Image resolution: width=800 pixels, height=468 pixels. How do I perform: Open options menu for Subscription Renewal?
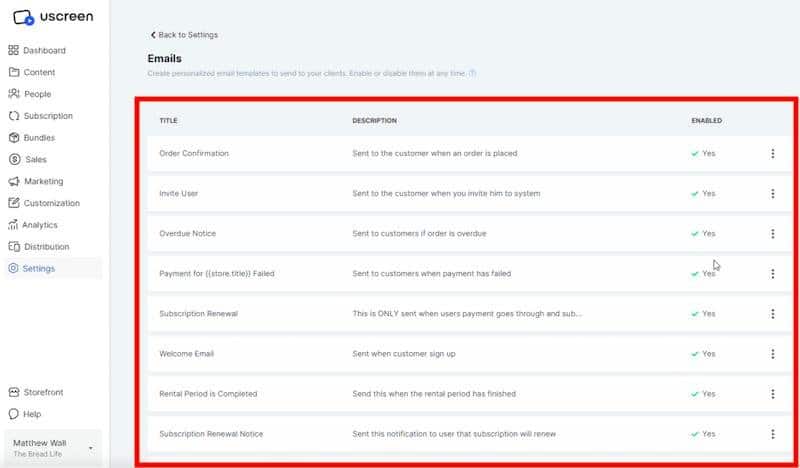pyautogui.click(x=772, y=313)
